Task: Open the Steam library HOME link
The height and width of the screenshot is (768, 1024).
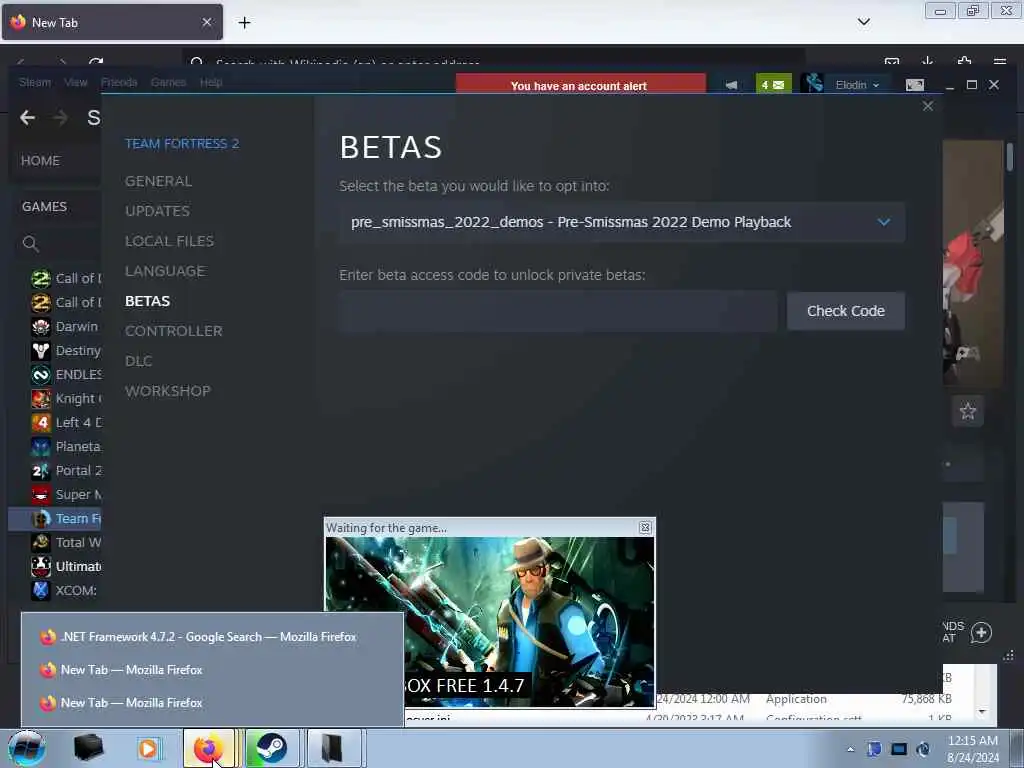Action: coord(40,161)
